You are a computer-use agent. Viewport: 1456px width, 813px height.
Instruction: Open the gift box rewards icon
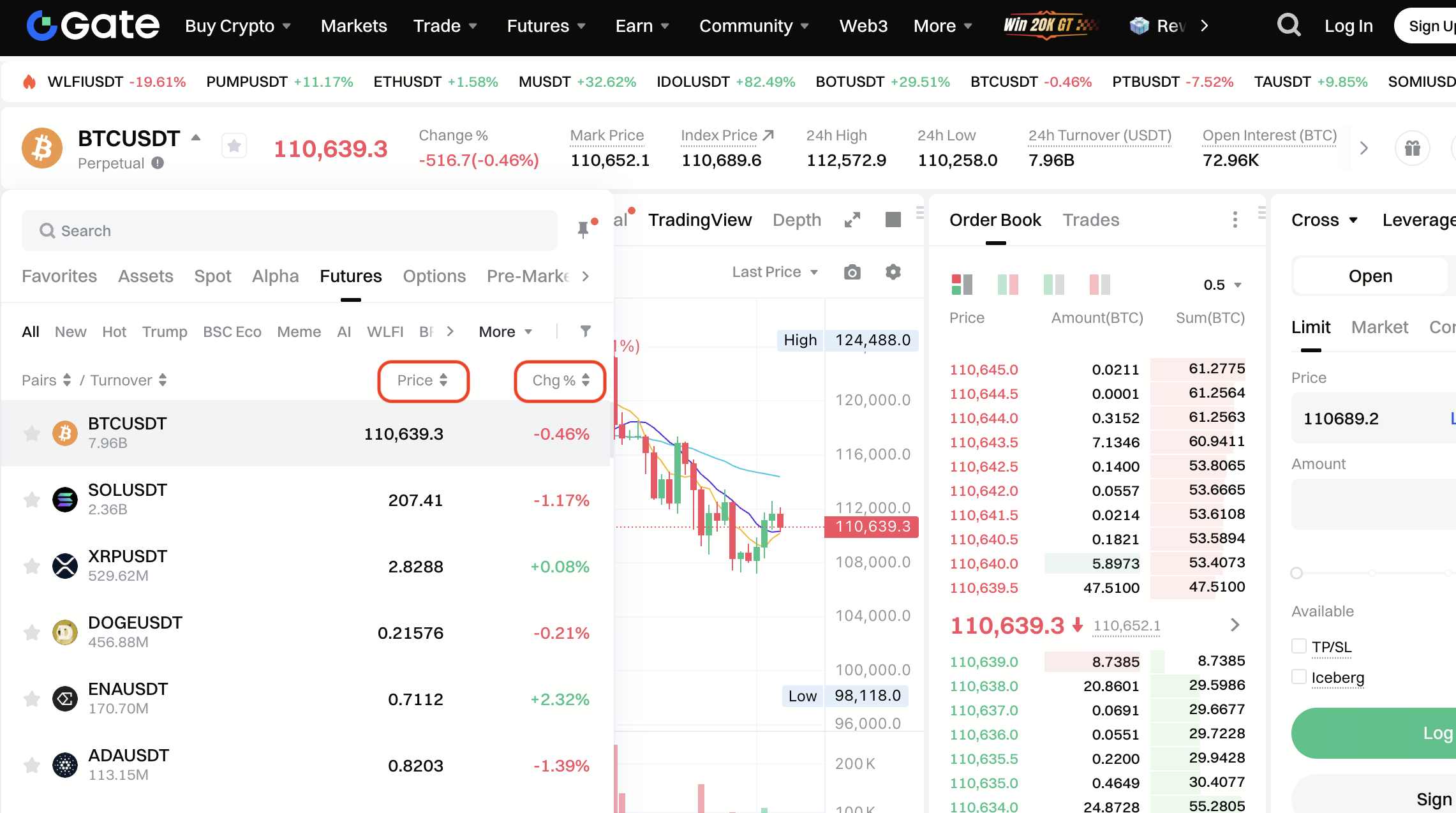click(1412, 148)
